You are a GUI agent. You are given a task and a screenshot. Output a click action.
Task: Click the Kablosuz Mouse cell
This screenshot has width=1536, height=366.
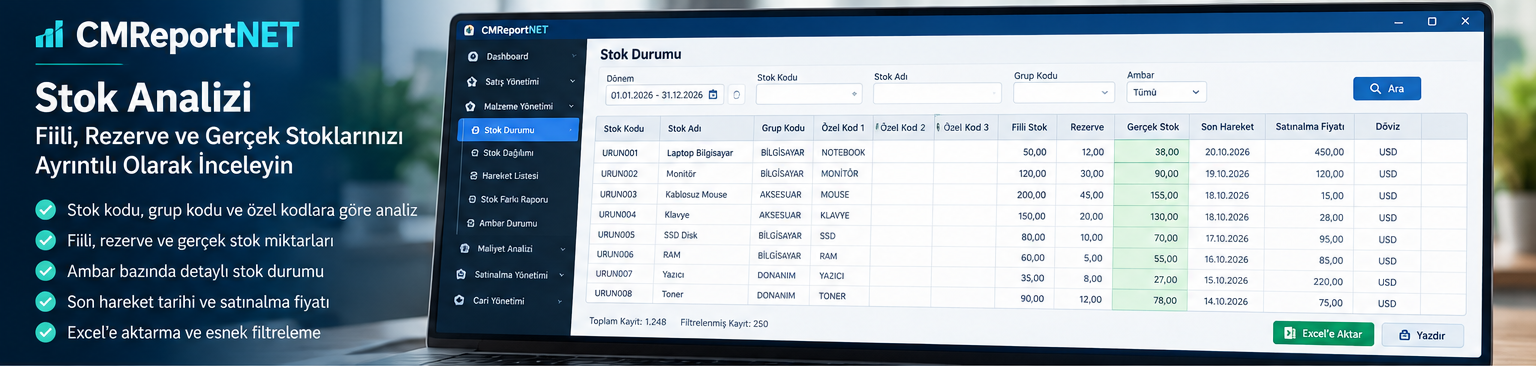click(696, 194)
